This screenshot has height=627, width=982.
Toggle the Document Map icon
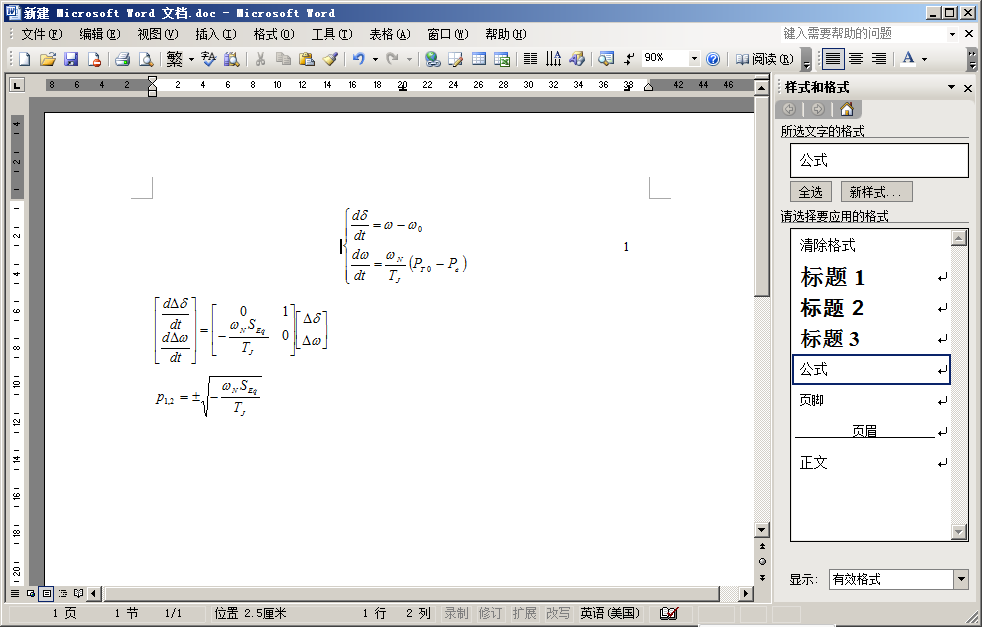click(x=606, y=59)
